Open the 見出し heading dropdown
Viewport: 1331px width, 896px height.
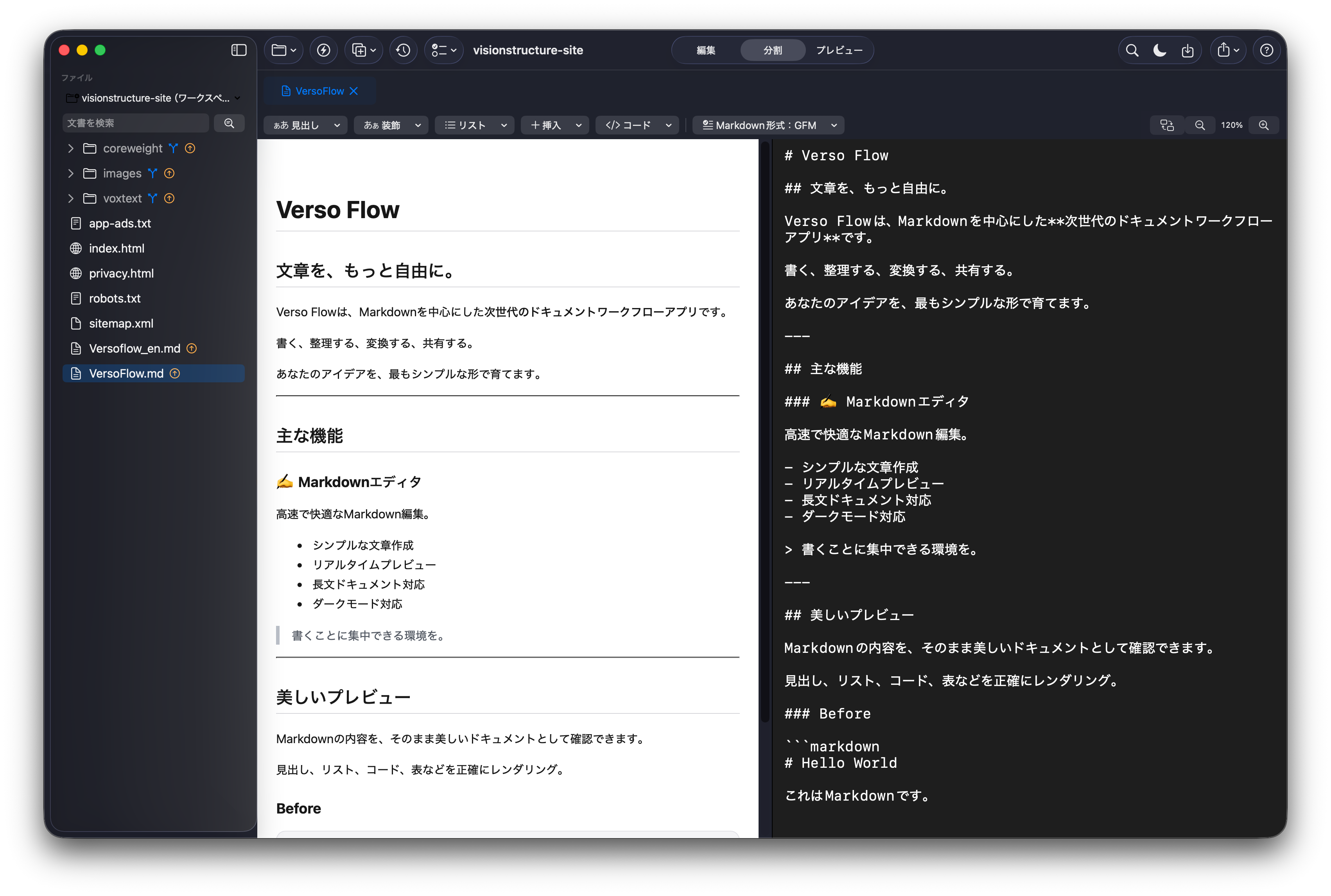pos(306,125)
